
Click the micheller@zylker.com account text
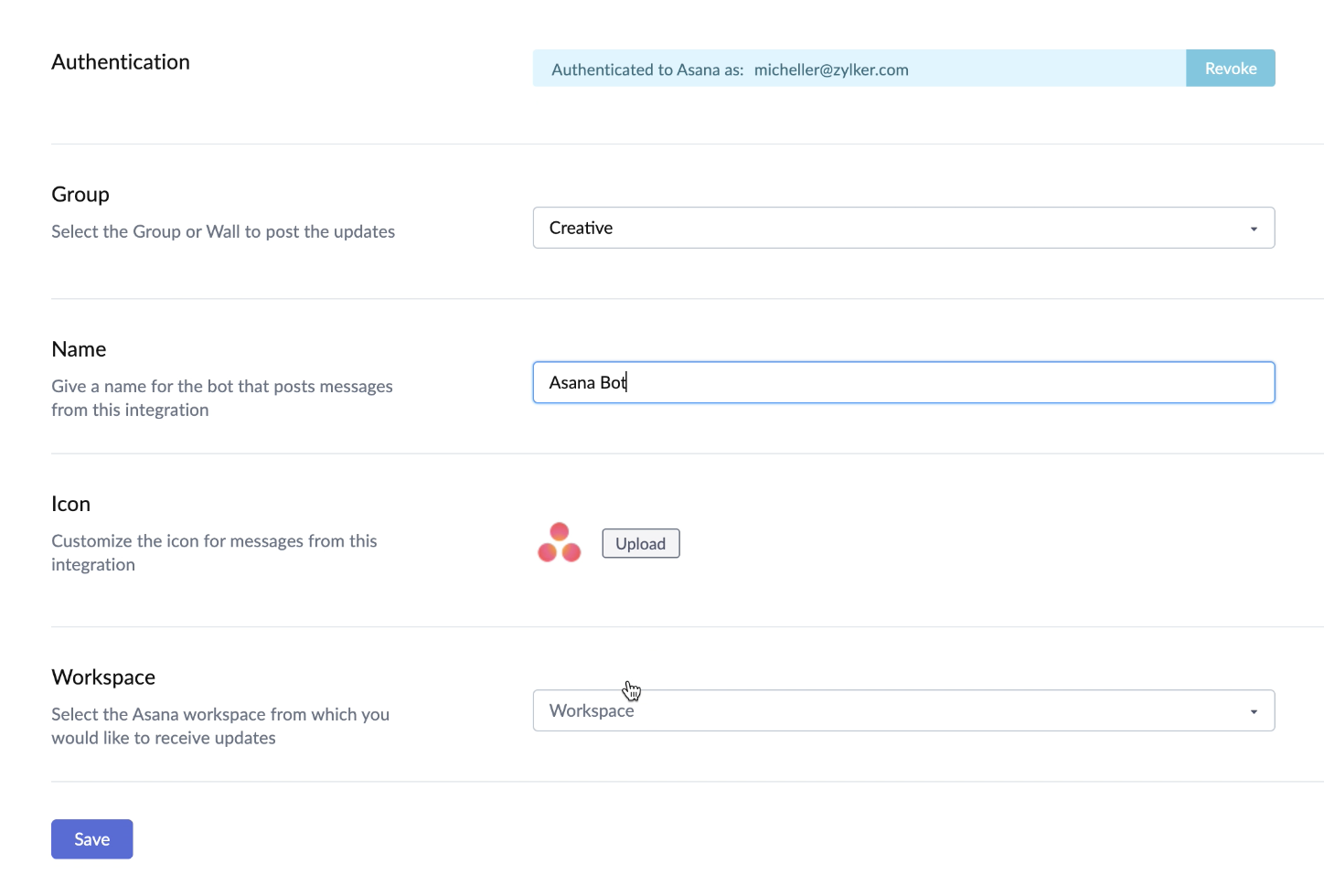click(831, 69)
